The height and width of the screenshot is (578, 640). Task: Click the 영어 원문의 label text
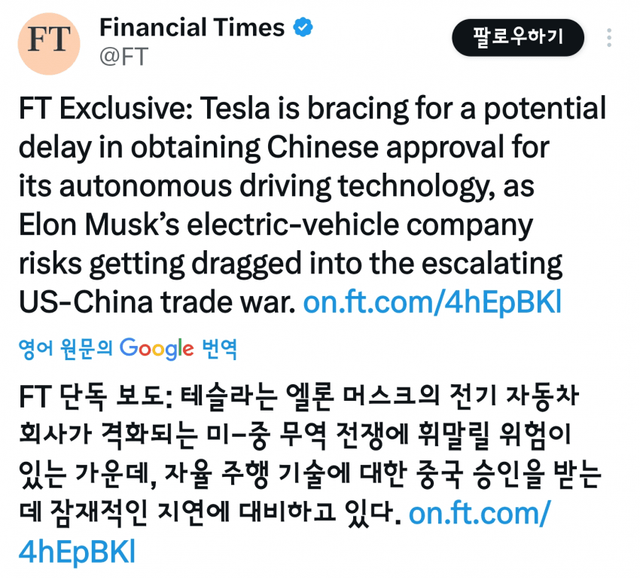click(x=66, y=349)
